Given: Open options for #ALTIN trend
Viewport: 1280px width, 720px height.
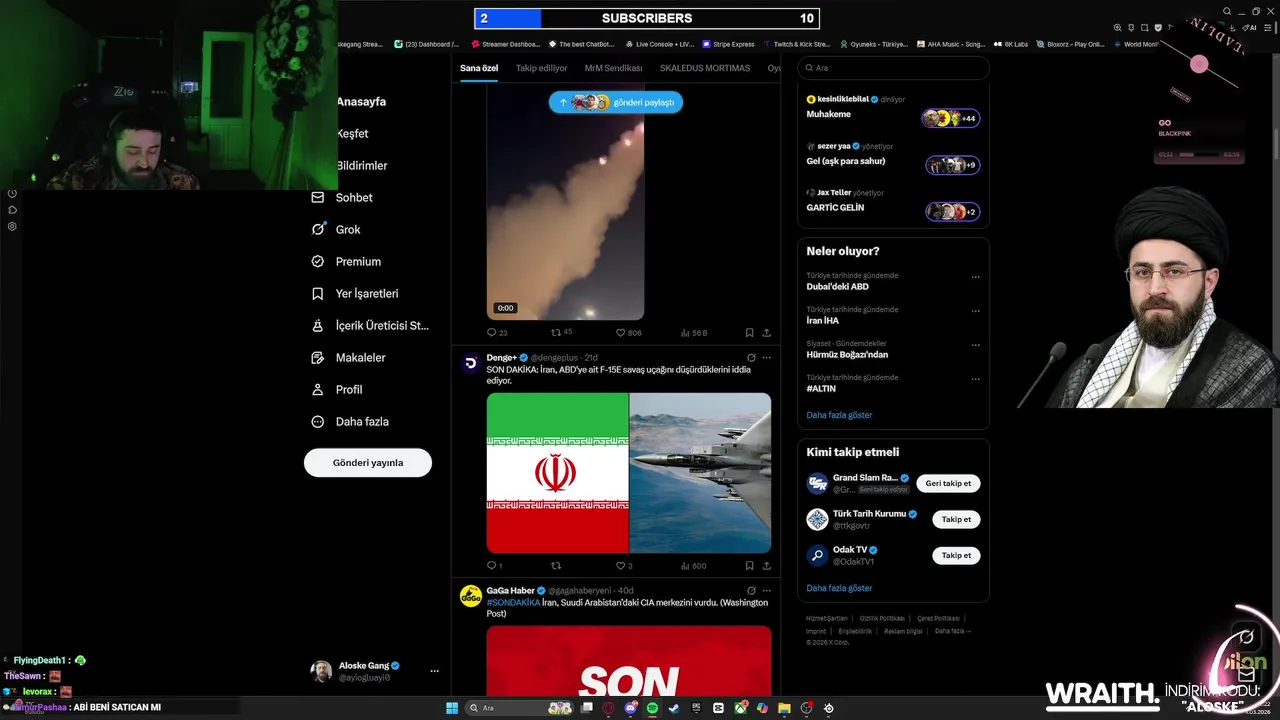Looking at the screenshot, I should click(975, 379).
